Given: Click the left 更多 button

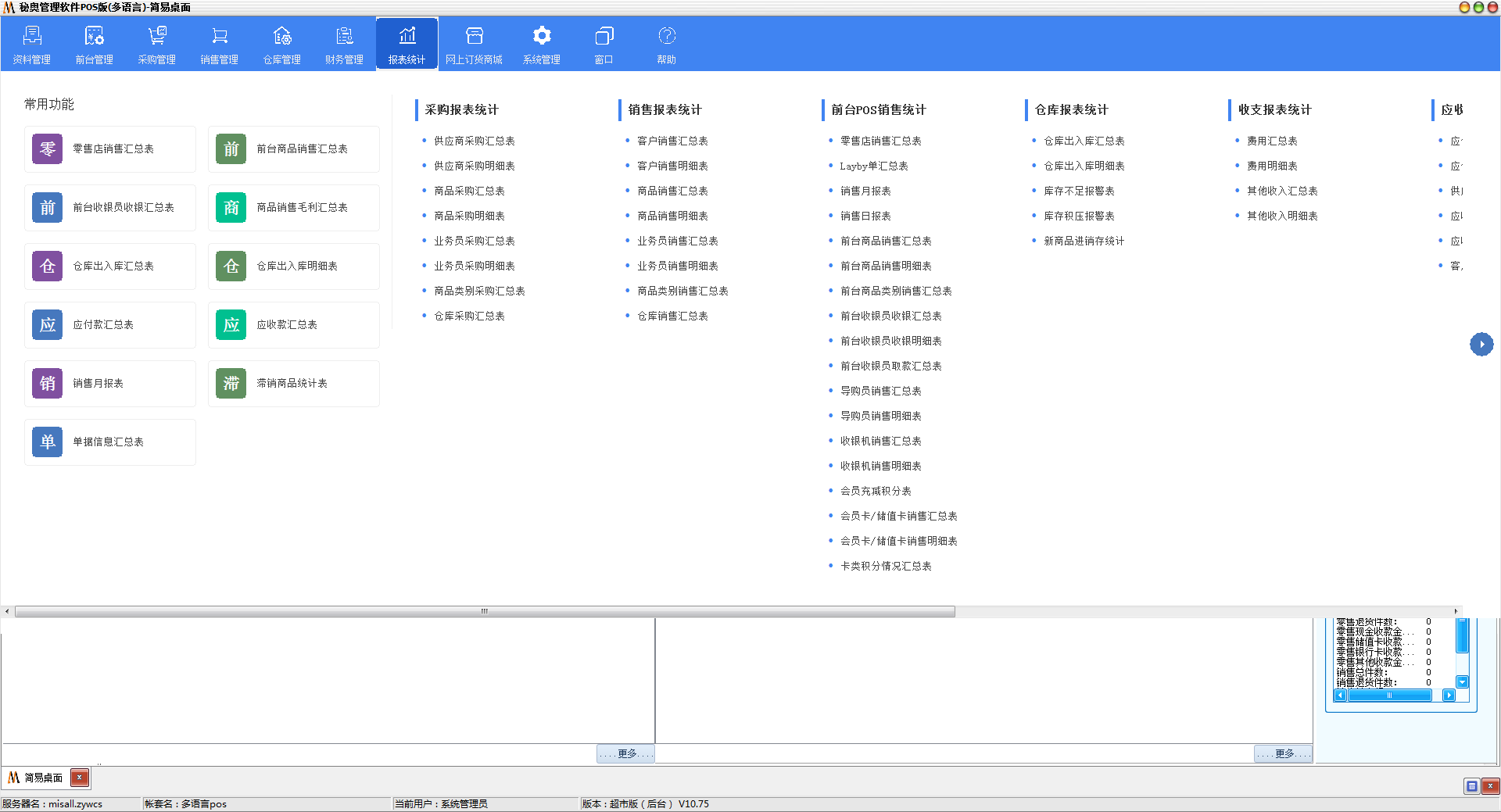Looking at the screenshot, I should tap(625, 753).
